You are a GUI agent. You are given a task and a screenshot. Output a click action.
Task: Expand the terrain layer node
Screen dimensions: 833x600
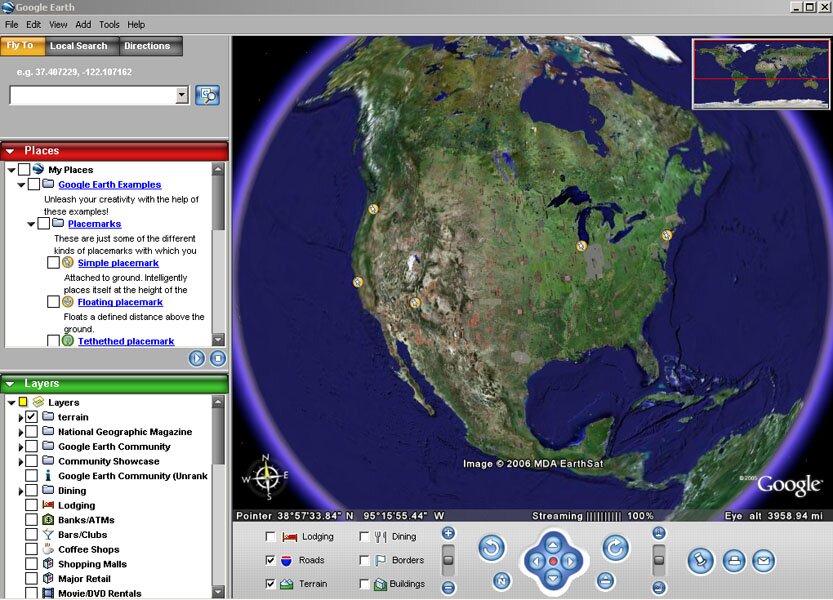click(x=21, y=418)
